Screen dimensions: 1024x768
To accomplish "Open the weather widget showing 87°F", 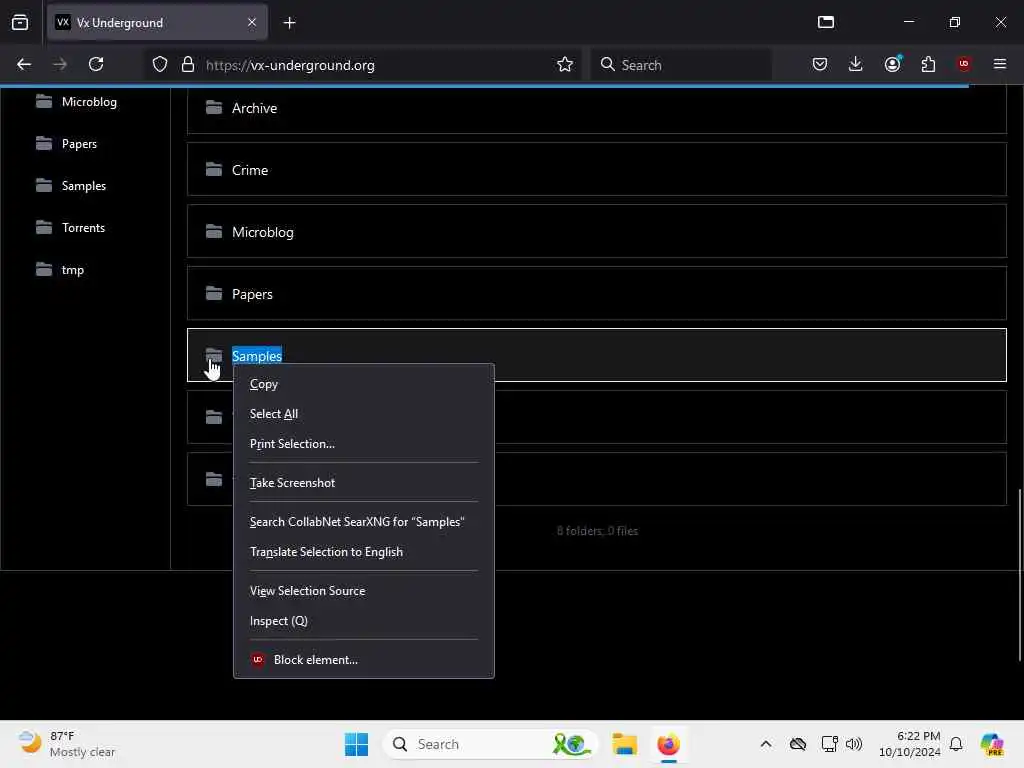I will [67, 744].
